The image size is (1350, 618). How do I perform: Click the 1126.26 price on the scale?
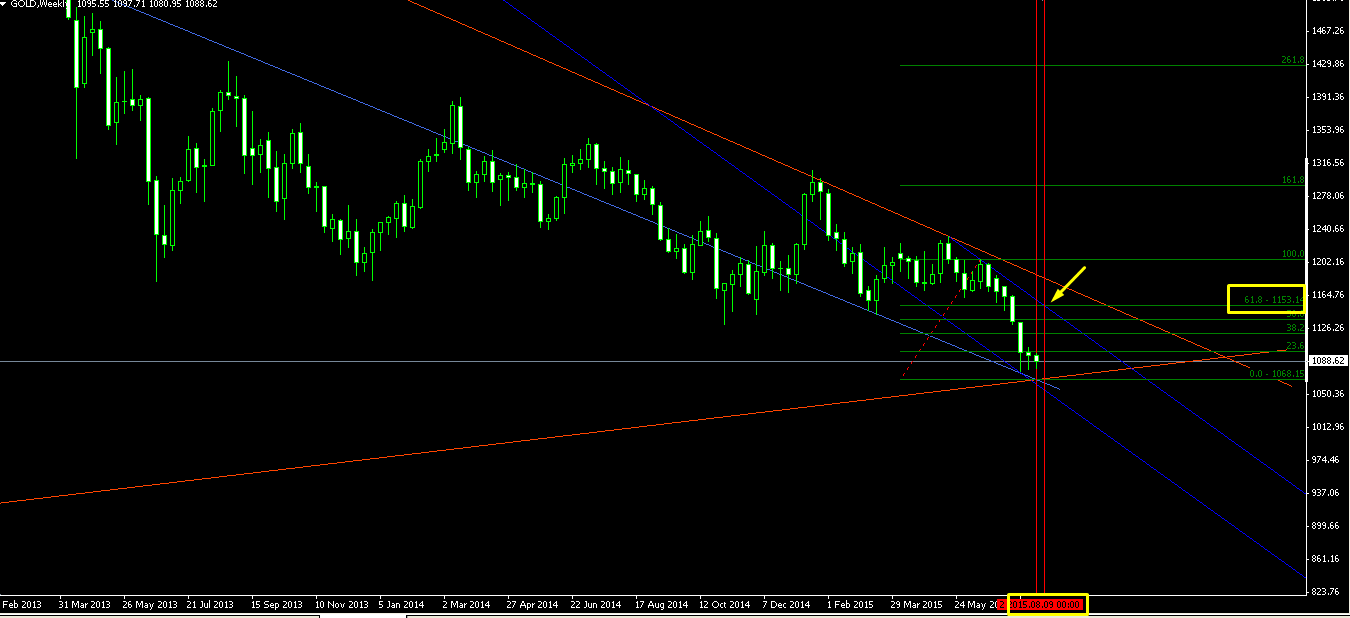point(1327,328)
